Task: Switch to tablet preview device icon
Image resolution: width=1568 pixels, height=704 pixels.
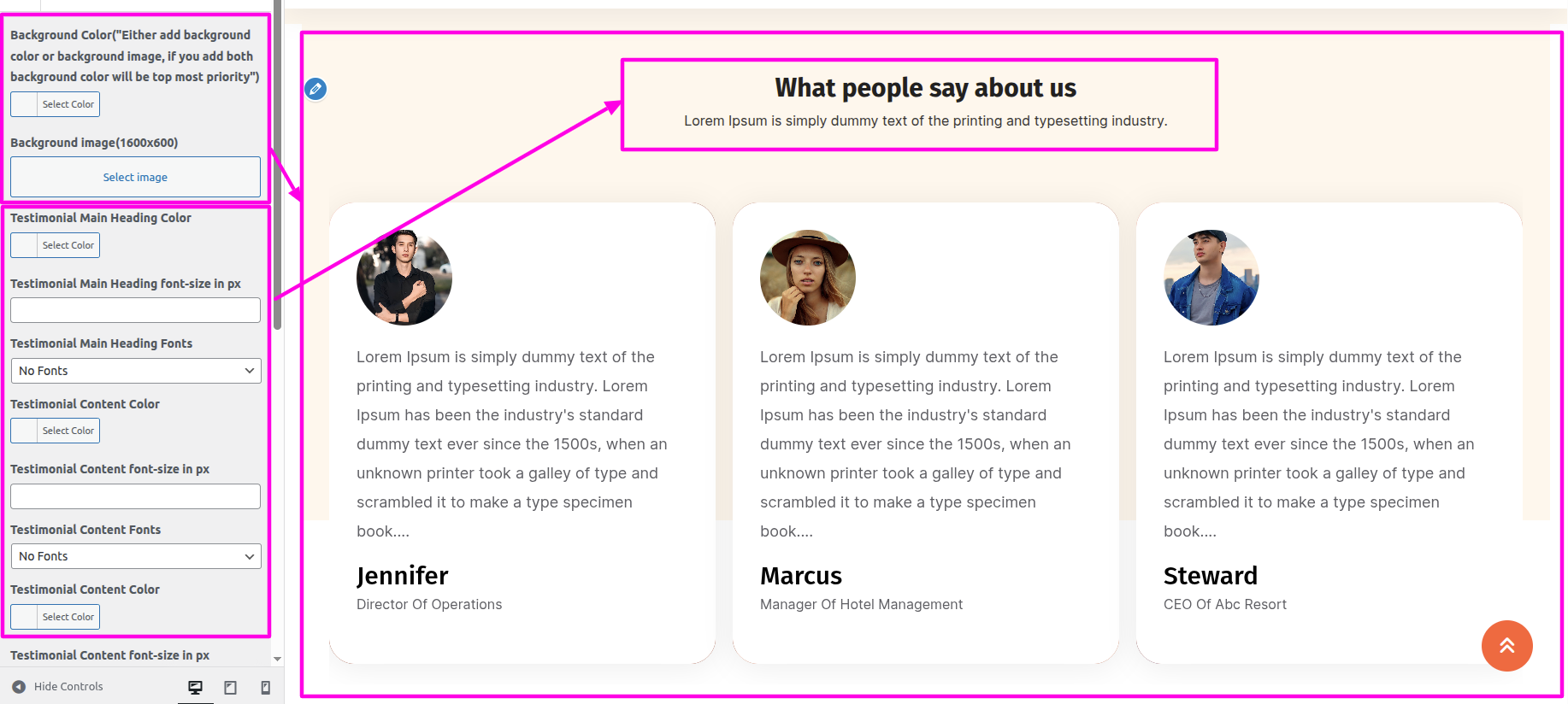Action: coord(230,687)
